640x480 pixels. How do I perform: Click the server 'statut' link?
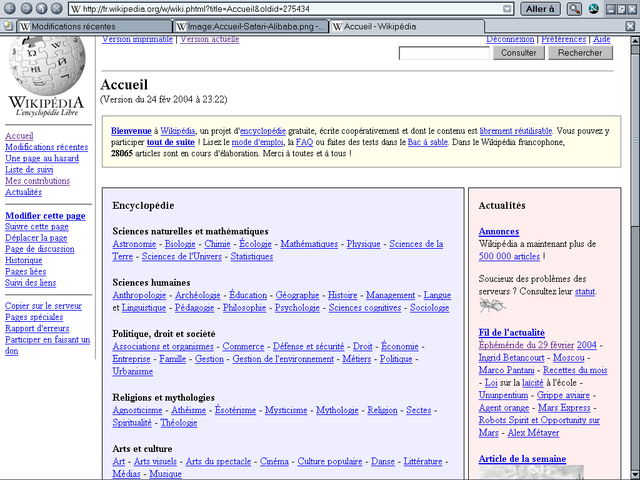click(585, 292)
